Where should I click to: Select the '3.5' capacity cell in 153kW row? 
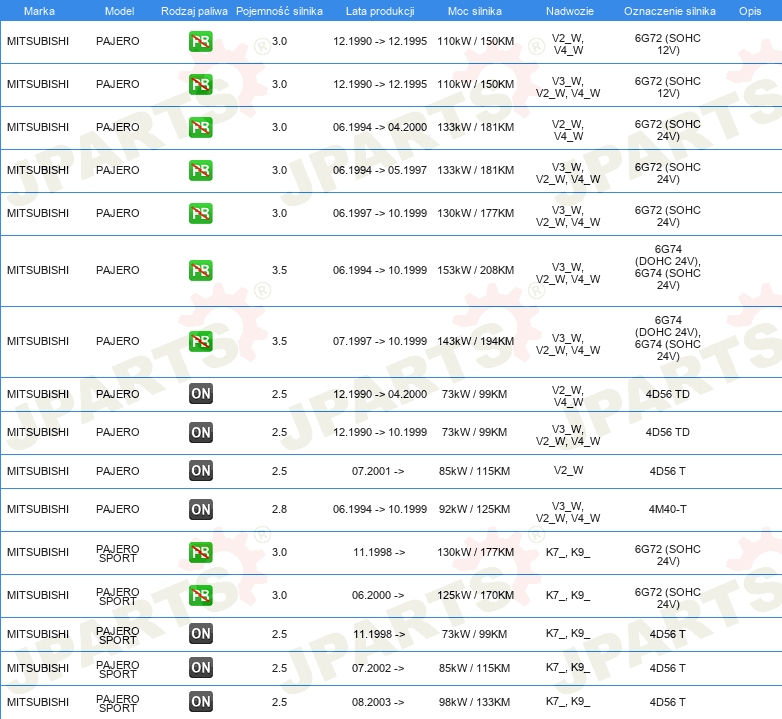279,270
